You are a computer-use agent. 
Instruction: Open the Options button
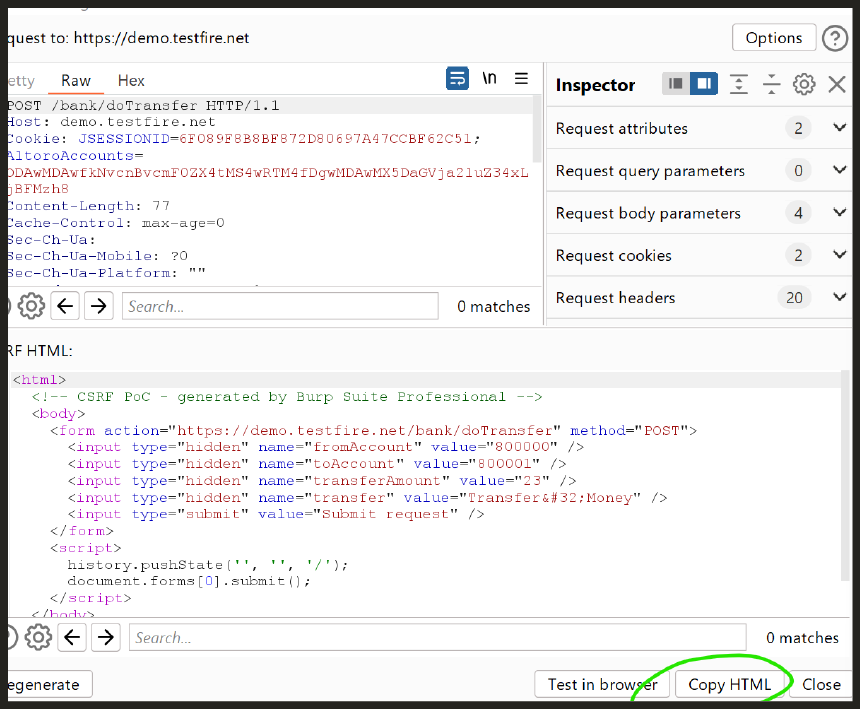(x=773, y=38)
